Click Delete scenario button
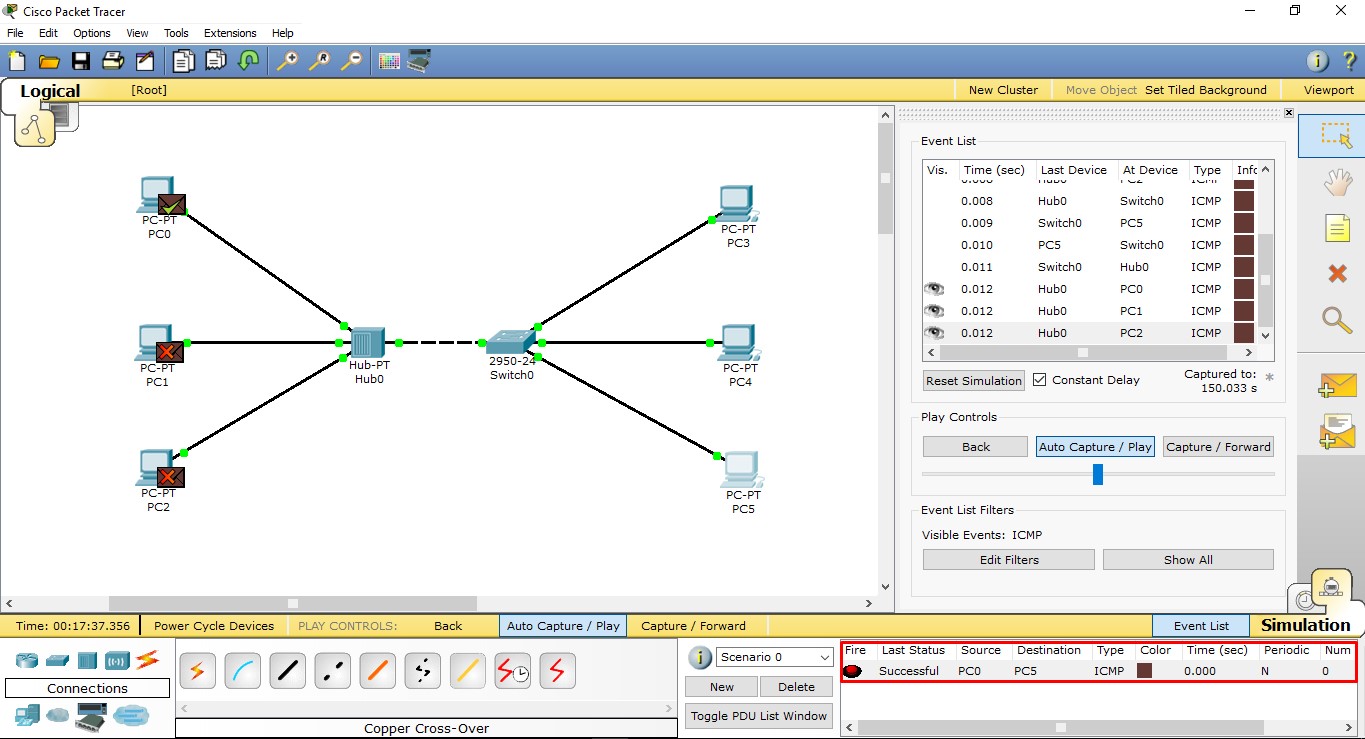Screen dimensions: 1365x739 796,687
